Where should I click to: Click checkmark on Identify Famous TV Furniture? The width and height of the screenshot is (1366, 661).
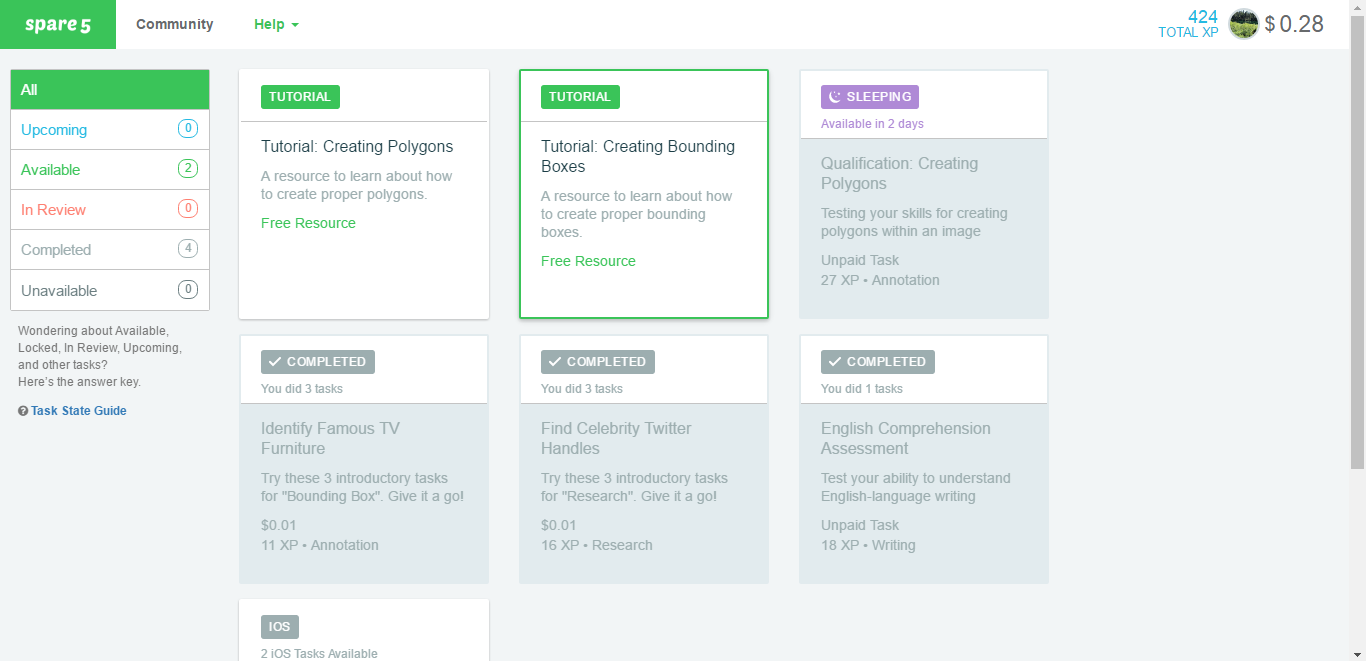275,362
